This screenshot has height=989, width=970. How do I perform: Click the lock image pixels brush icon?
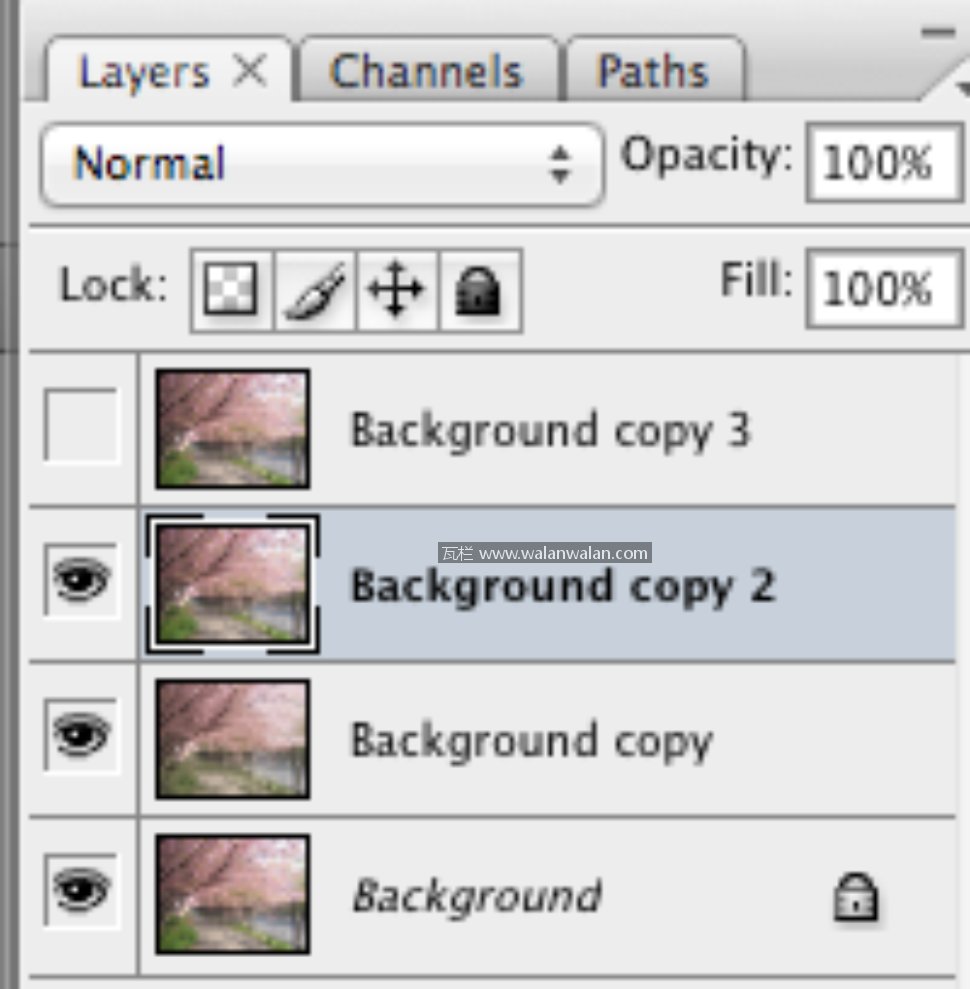(x=314, y=290)
